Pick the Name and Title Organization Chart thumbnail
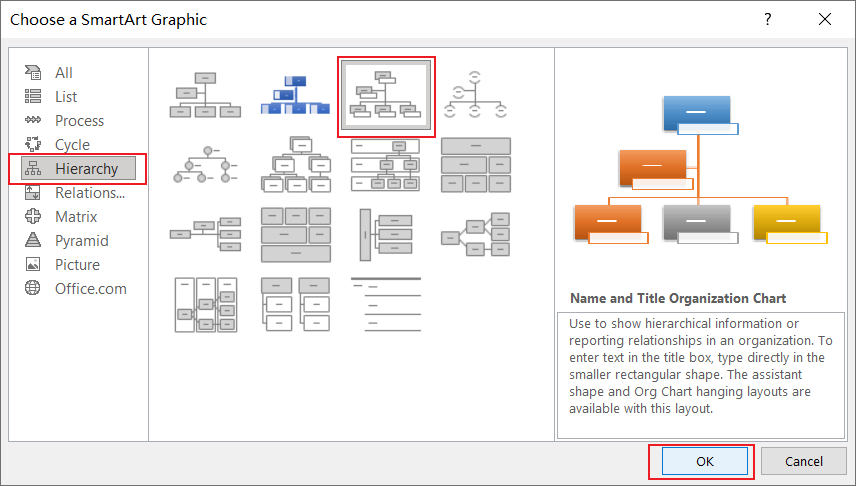 [x=386, y=95]
